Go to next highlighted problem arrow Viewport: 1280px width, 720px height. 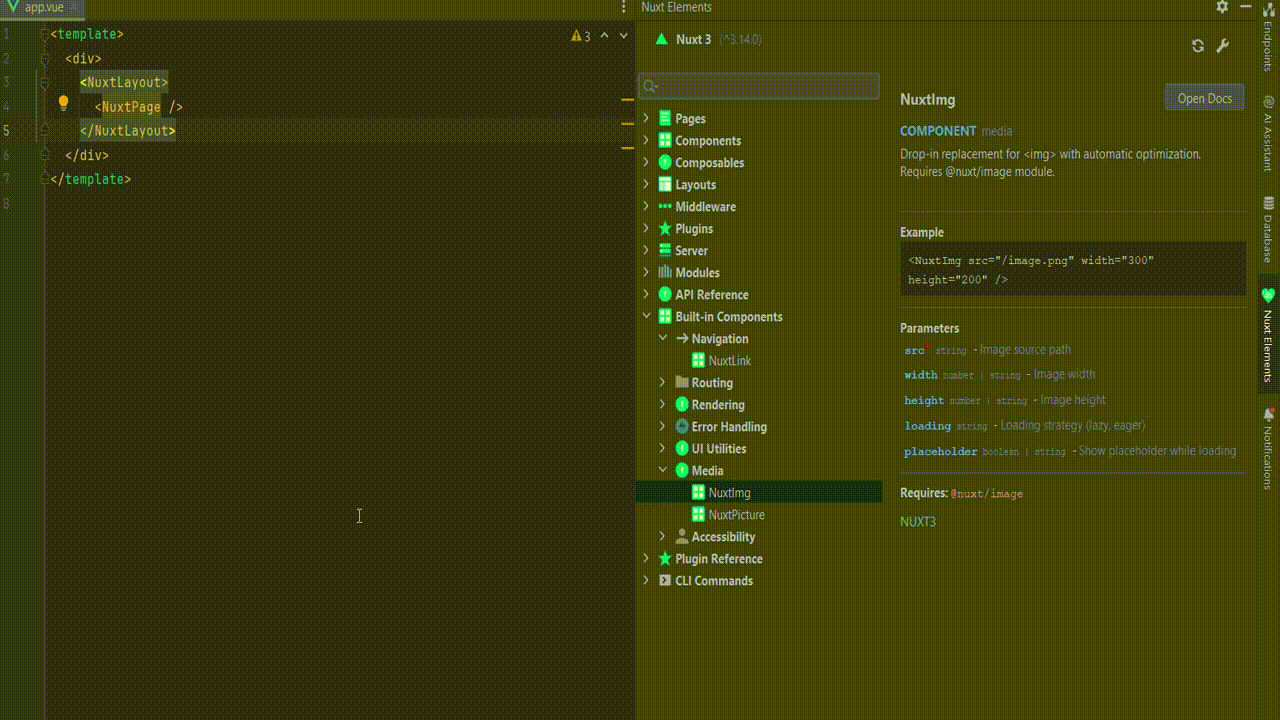pyautogui.click(x=624, y=36)
